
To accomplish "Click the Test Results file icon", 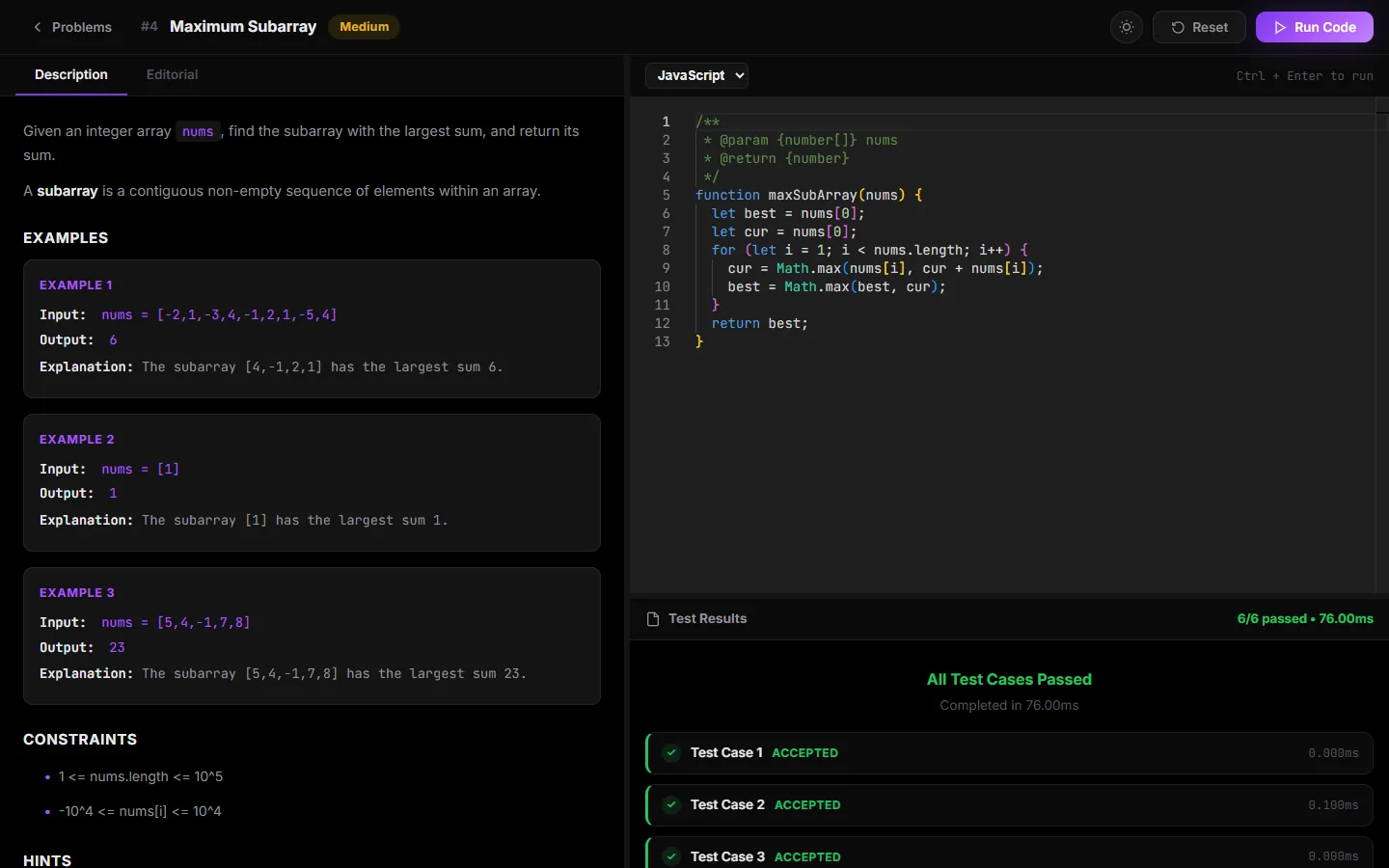I will point(653,619).
